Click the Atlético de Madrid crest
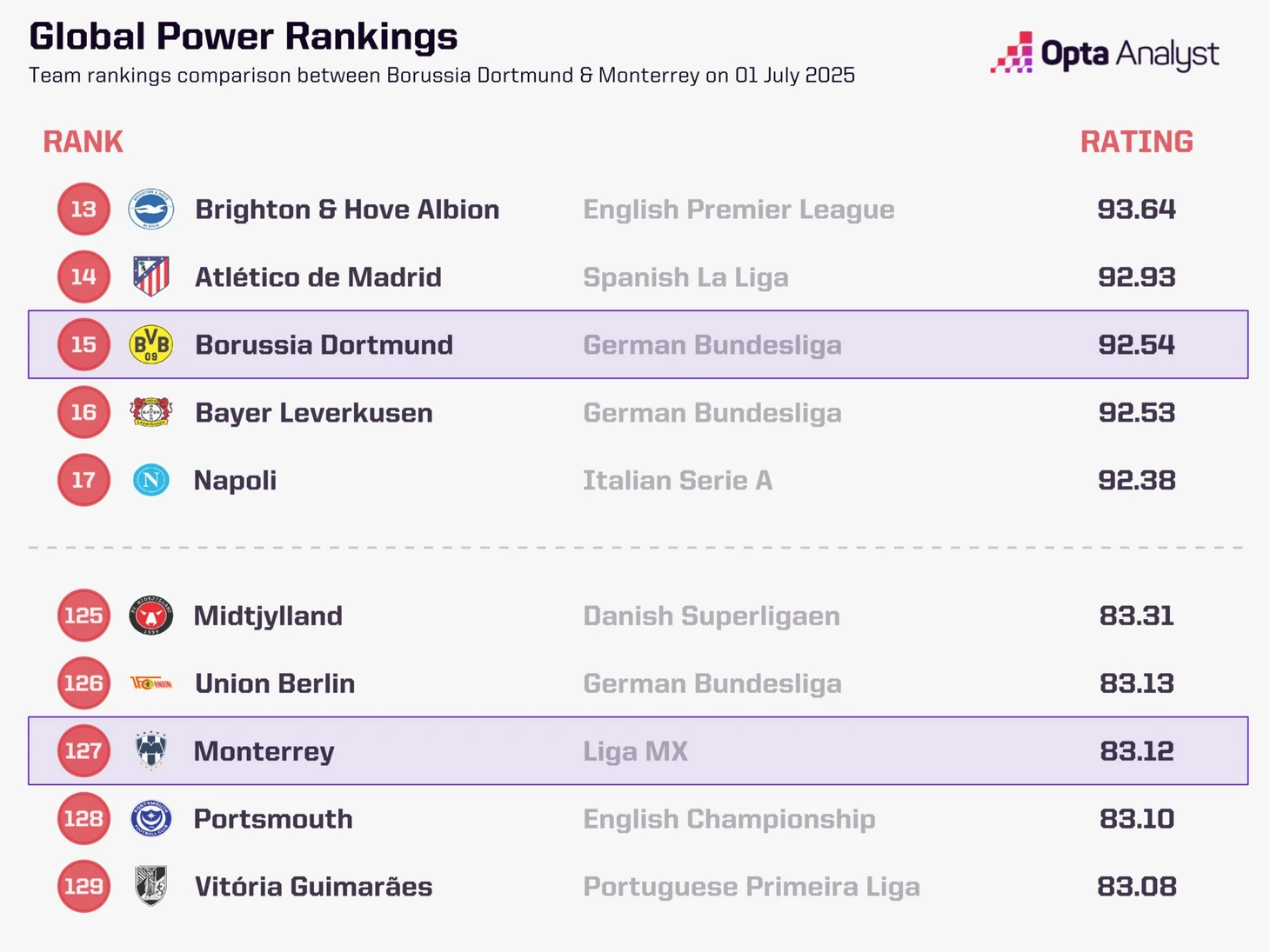 pyautogui.click(x=151, y=276)
